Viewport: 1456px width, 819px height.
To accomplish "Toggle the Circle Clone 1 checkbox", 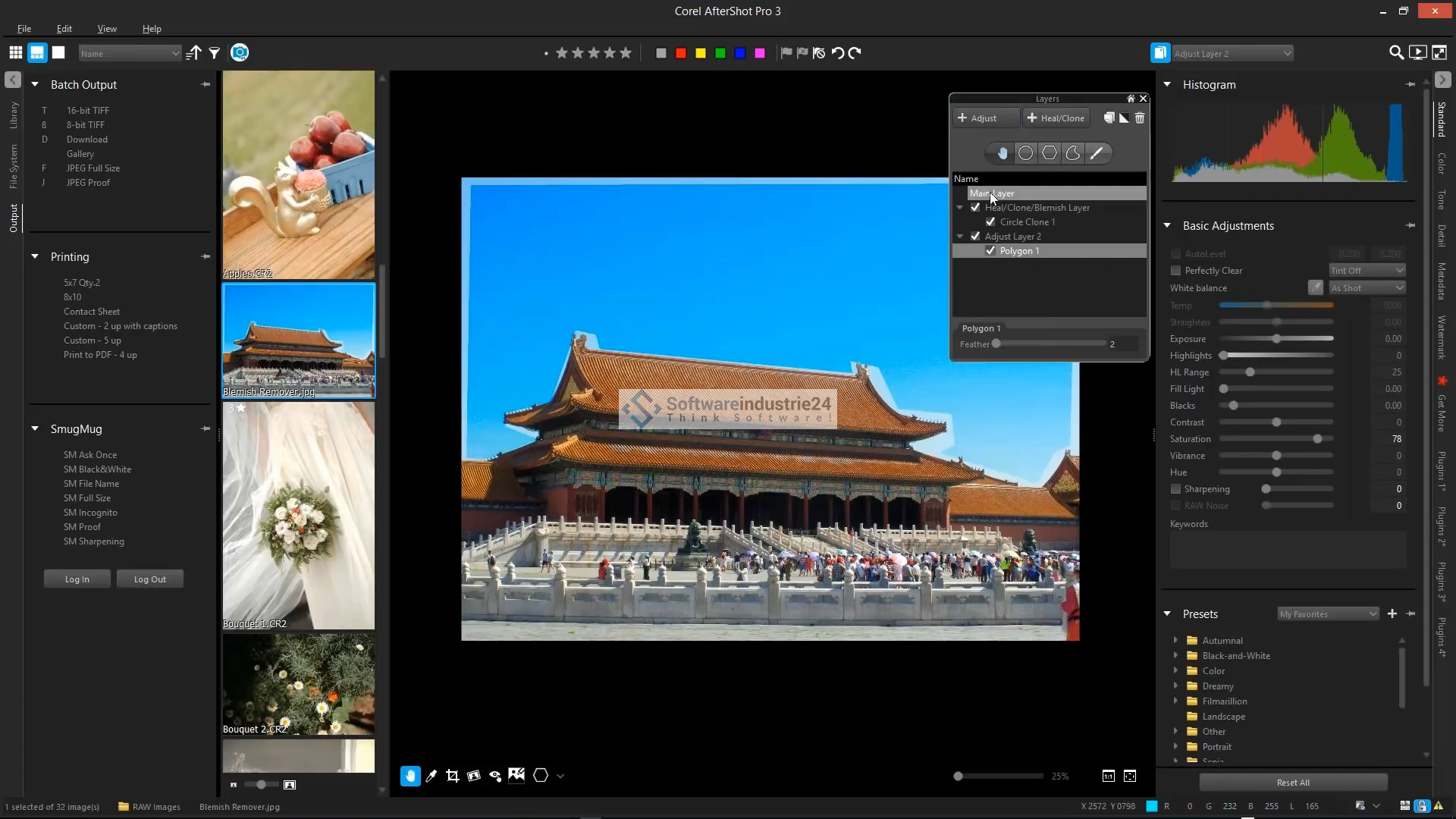I will pos(990,222).
